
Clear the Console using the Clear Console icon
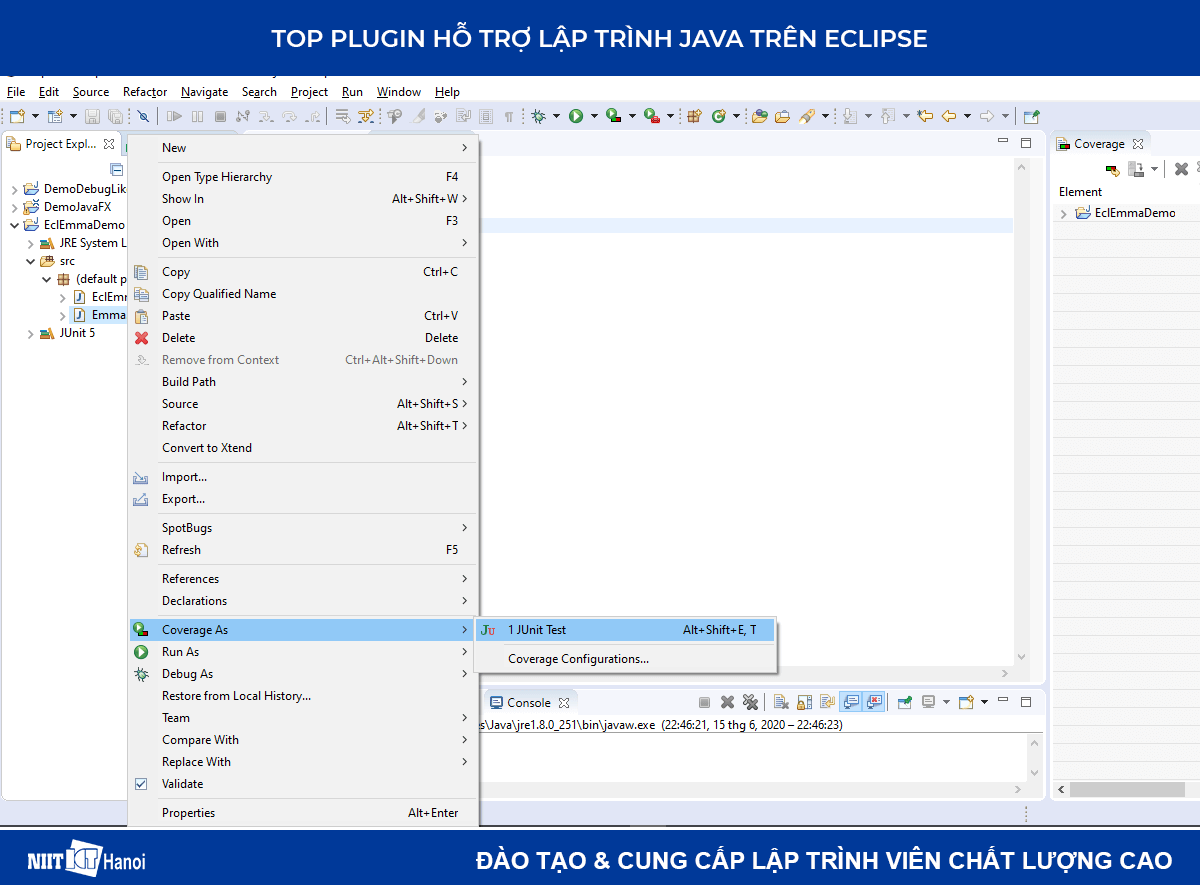pos(780,702)
